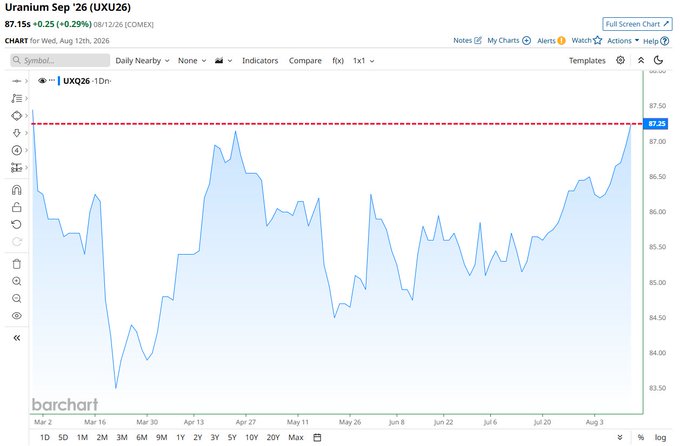This screenshot has height=446, width=680.
Task: Collapse the chart toolbar with double chevron
Action: pos(641,60)
